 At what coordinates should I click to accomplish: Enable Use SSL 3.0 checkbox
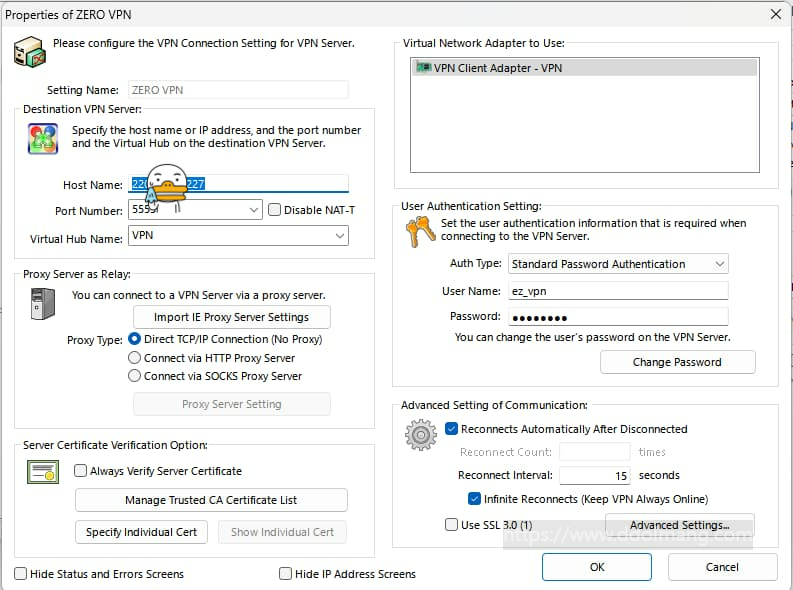(452, 525)
